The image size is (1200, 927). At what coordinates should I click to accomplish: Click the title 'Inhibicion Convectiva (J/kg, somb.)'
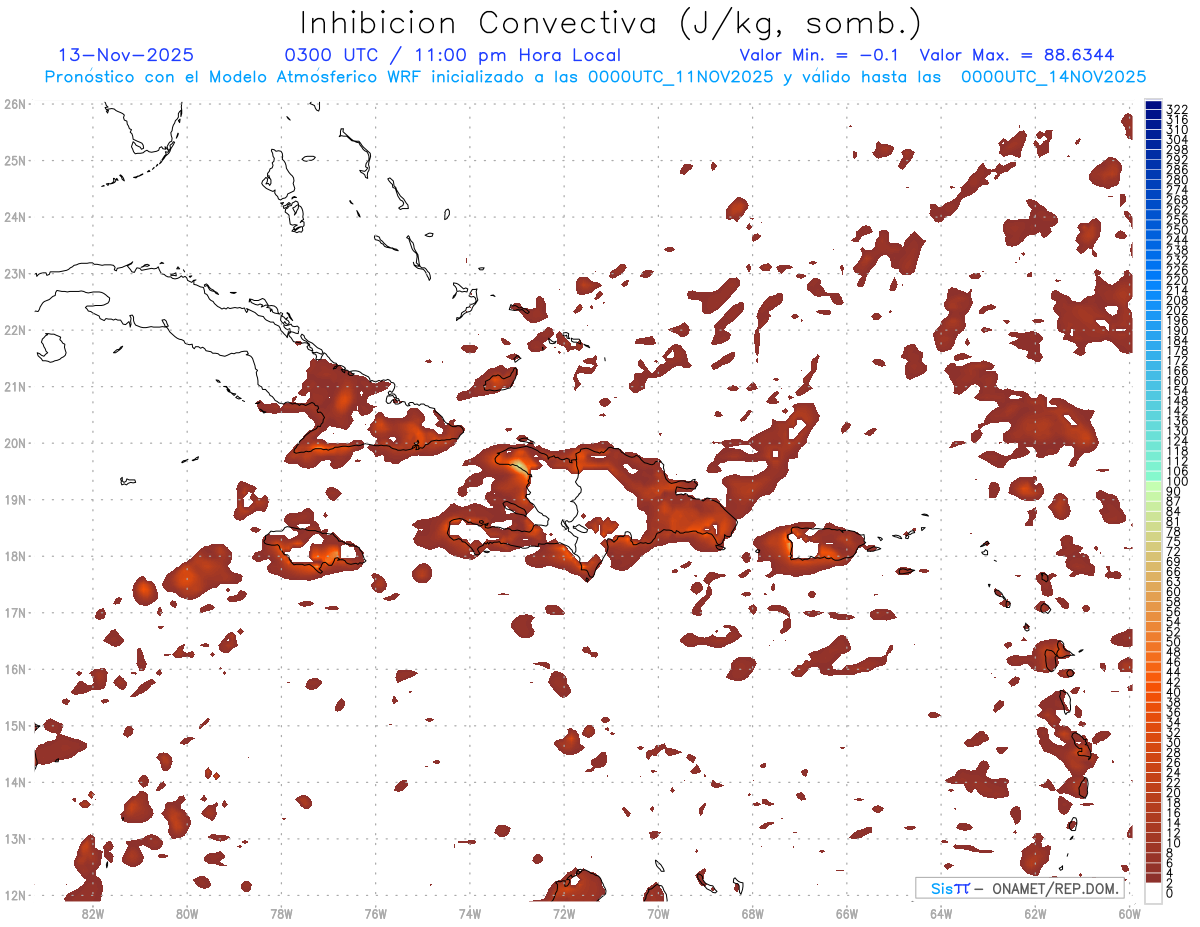point(611,22)
